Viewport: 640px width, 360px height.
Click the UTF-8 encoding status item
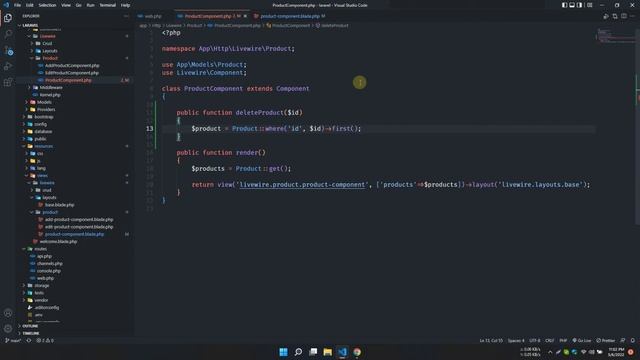click(x=535, y=340)
